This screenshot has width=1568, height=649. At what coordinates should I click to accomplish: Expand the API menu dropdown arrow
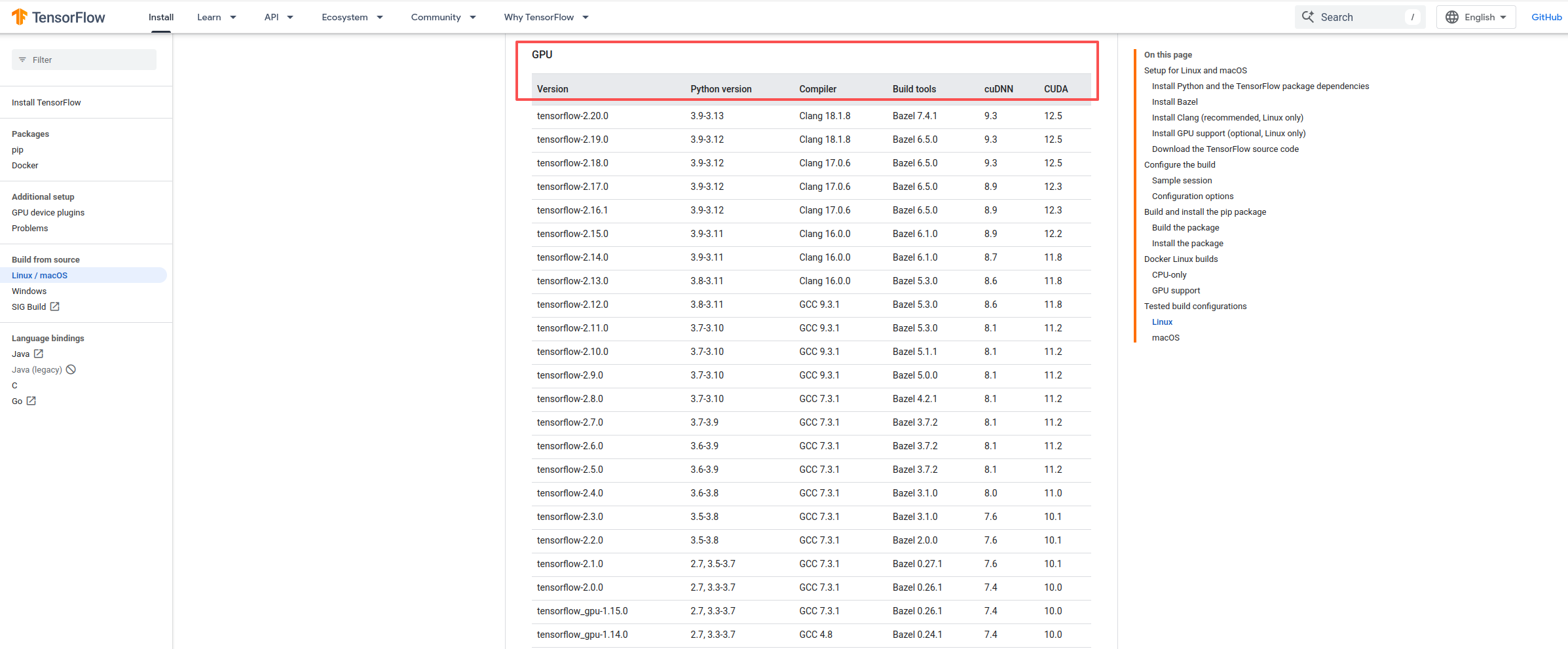290,18
